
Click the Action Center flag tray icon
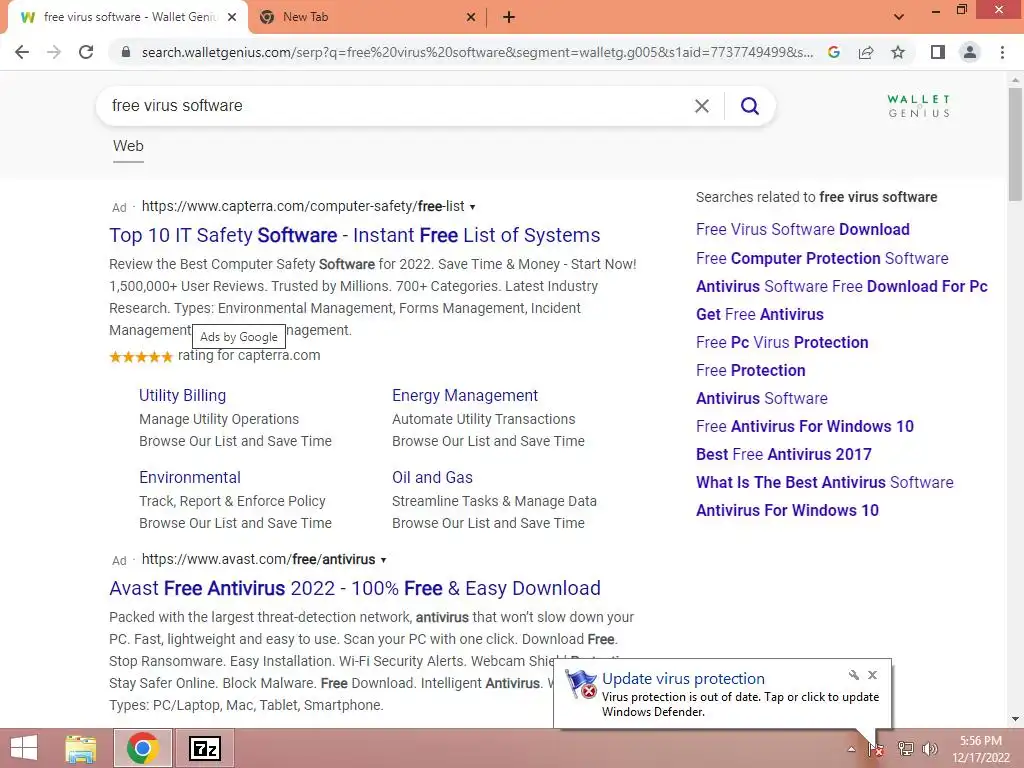[876, 749]
